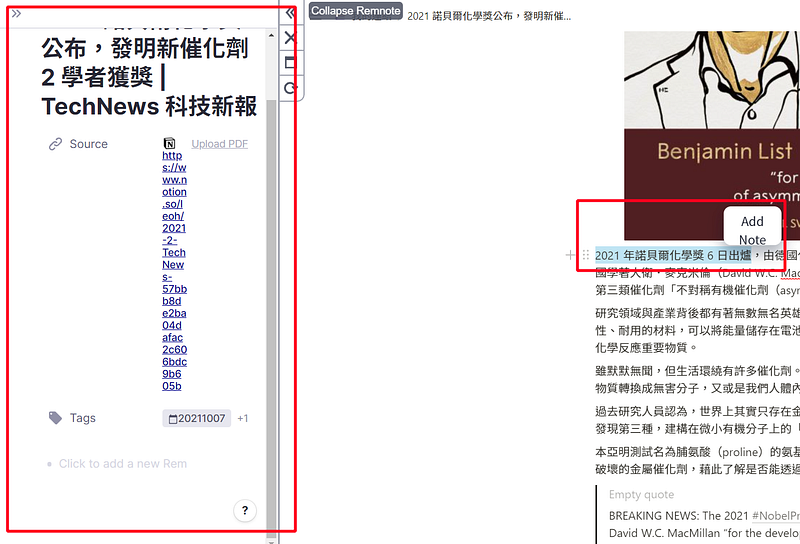Click the Source property label
This screenshot has height=544, width=800.
pos(89,144)
